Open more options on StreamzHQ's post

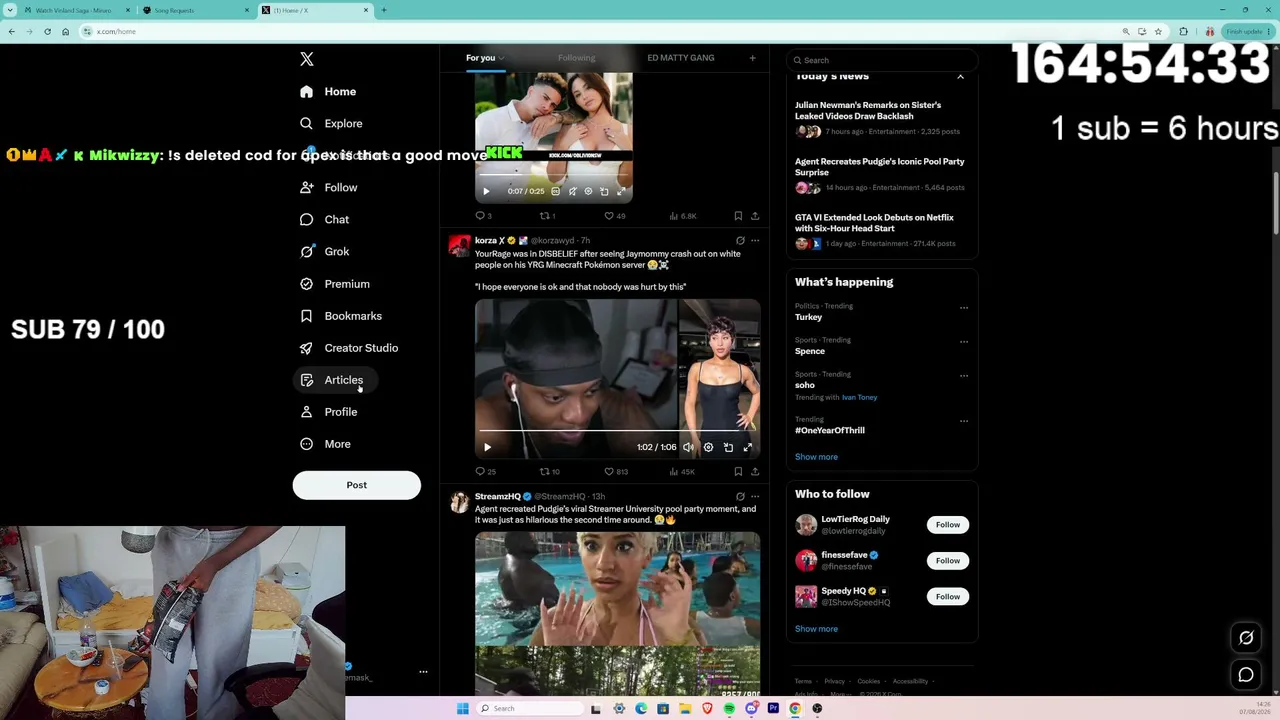click(755, 496)
